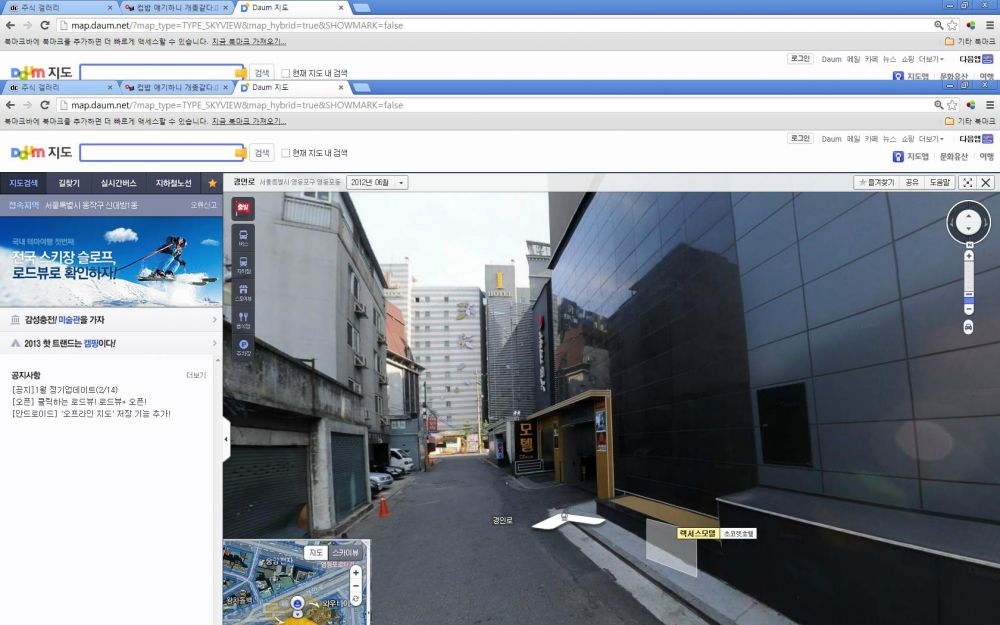Open the 지하철노선 subway lines tab
This screenshot has width=1000, height=625.
pos(173,183)
